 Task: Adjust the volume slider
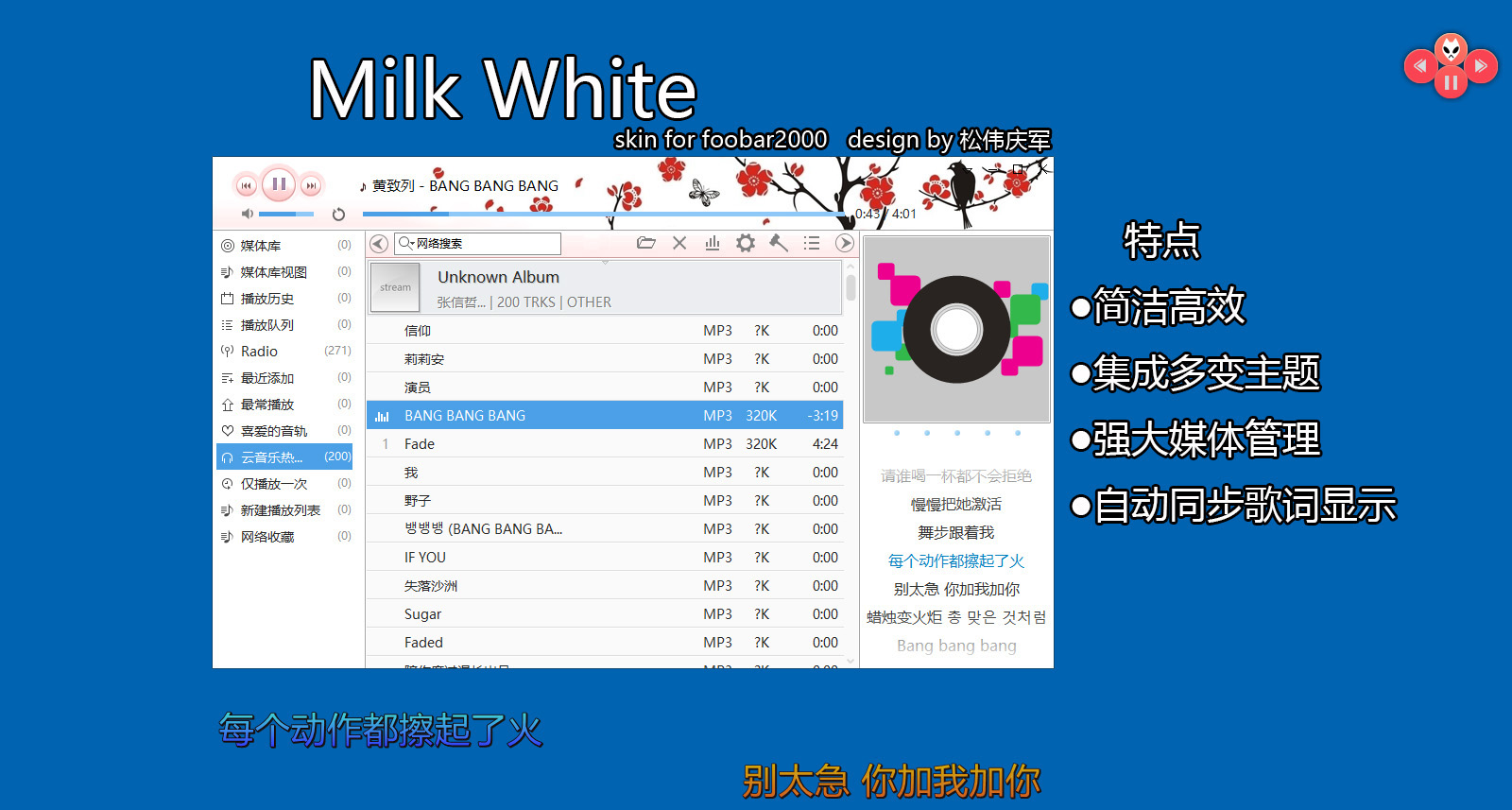point(286,215)
